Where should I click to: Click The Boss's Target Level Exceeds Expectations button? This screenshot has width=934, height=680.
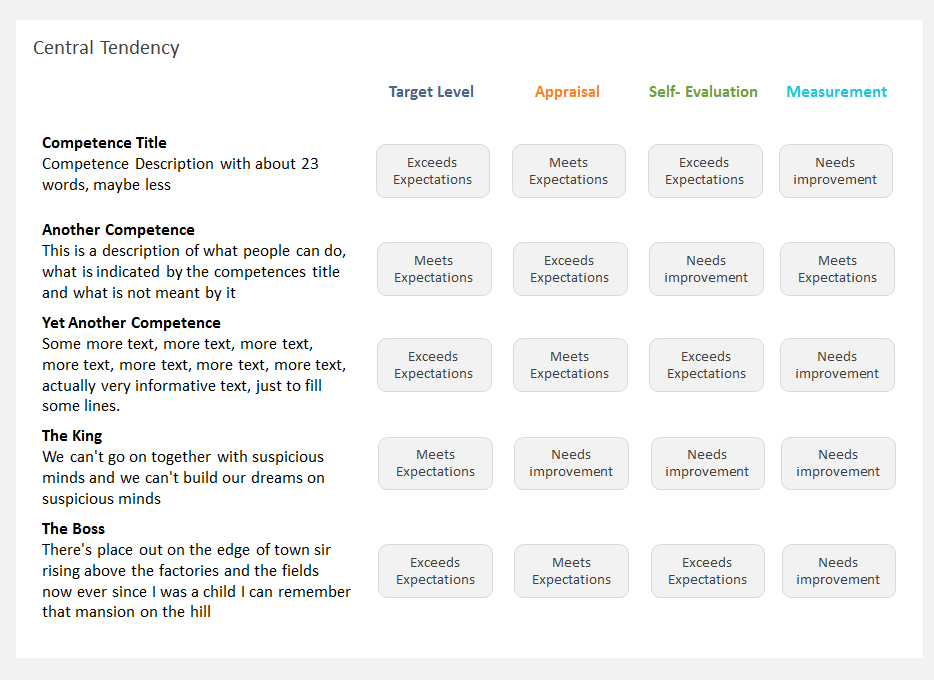tap(435, 571)
